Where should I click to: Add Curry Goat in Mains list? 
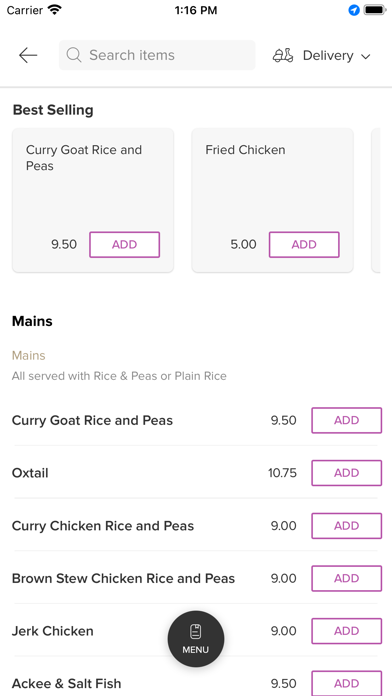pos(347,420)
